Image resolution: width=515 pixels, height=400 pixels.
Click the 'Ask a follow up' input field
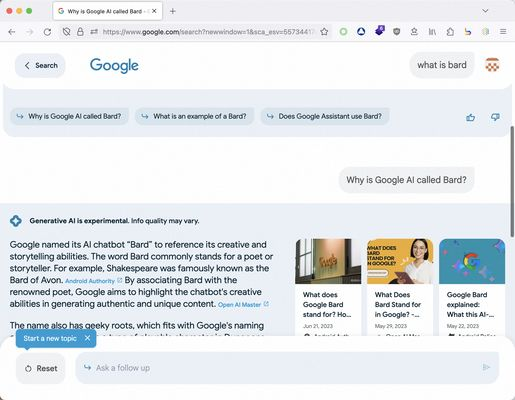coord(287,368)
